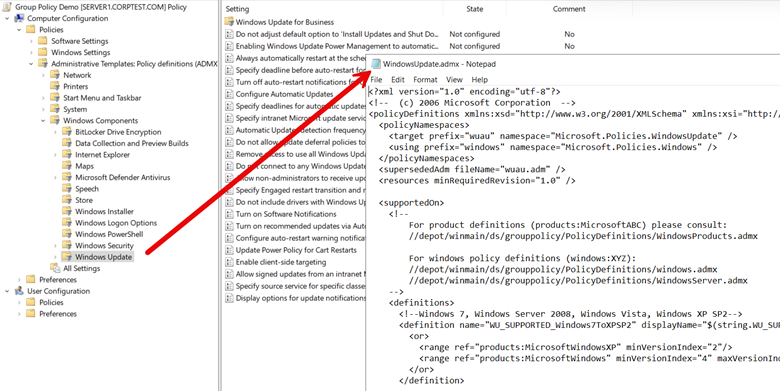Select the Store folder icon
The width and height of the screenshot is (780, 391).
(x=67, y=200)
